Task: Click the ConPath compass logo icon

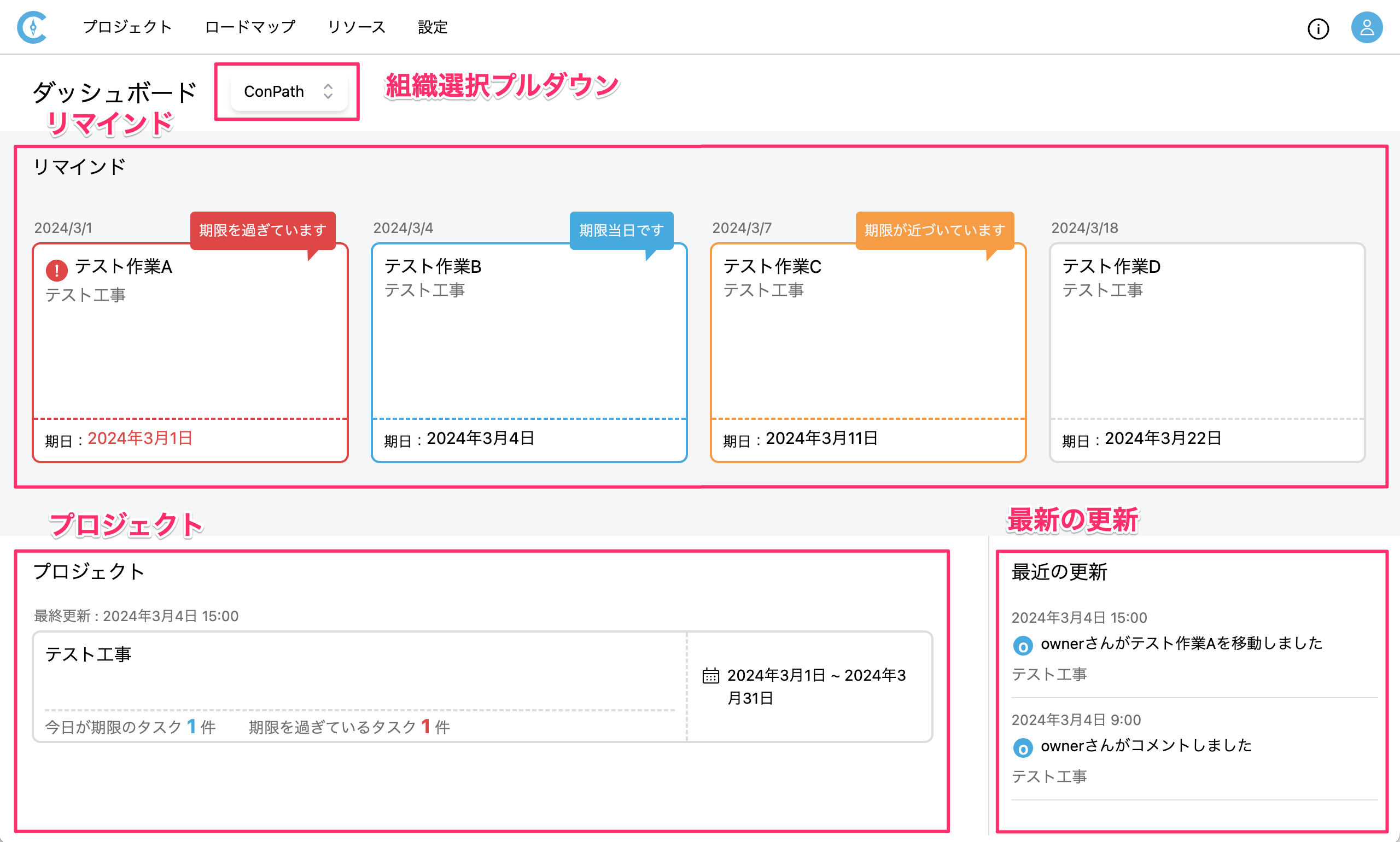Action: pyautogui.click(x=32, y=27)
